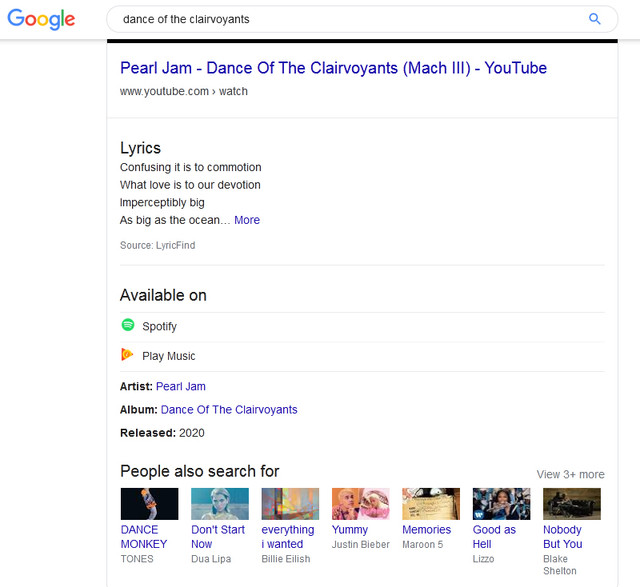
Task: Open the Good as Hell thumbnail
Action: [x=501, y=504]
